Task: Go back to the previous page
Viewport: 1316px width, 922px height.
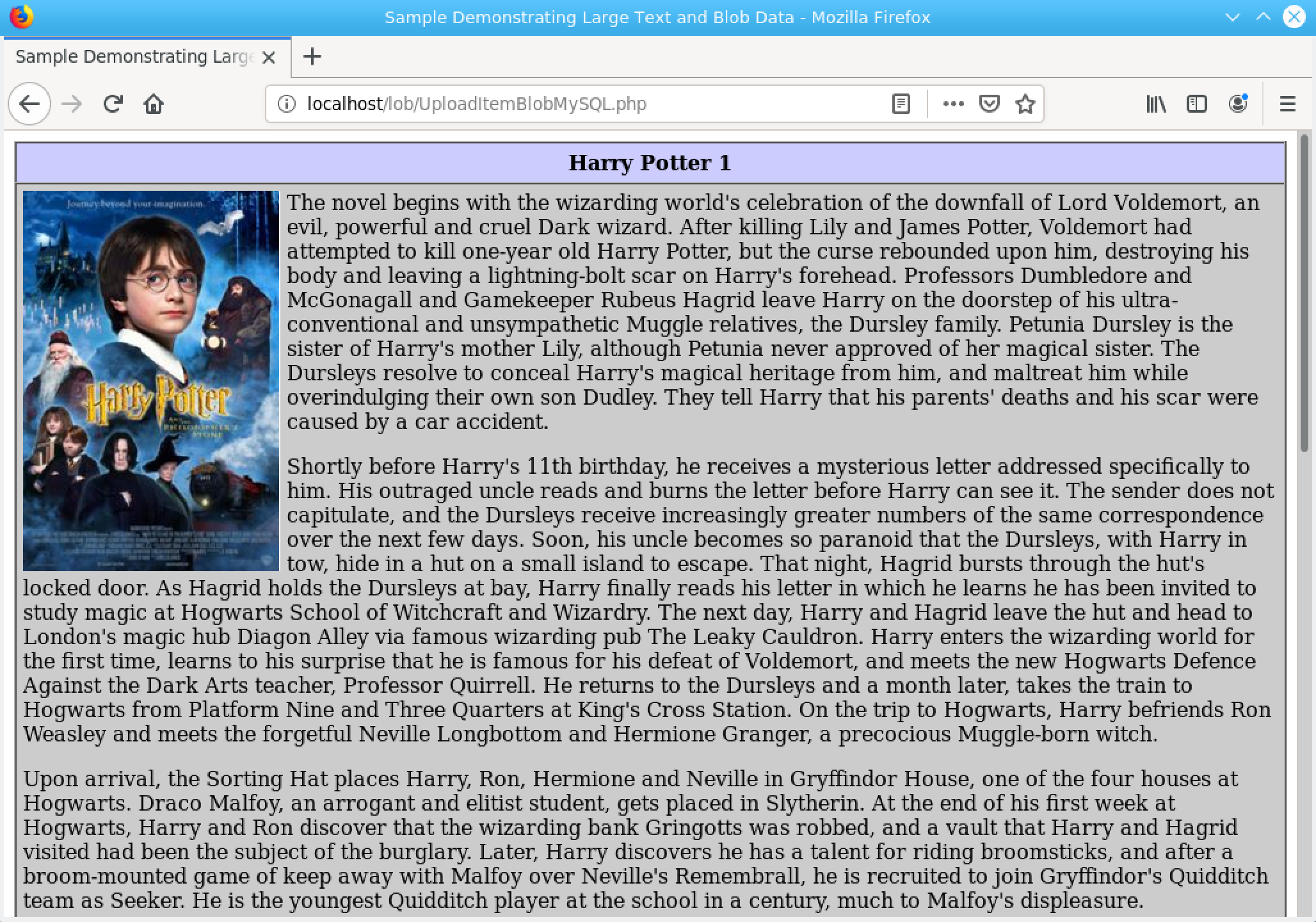Action: pos(29,104)
